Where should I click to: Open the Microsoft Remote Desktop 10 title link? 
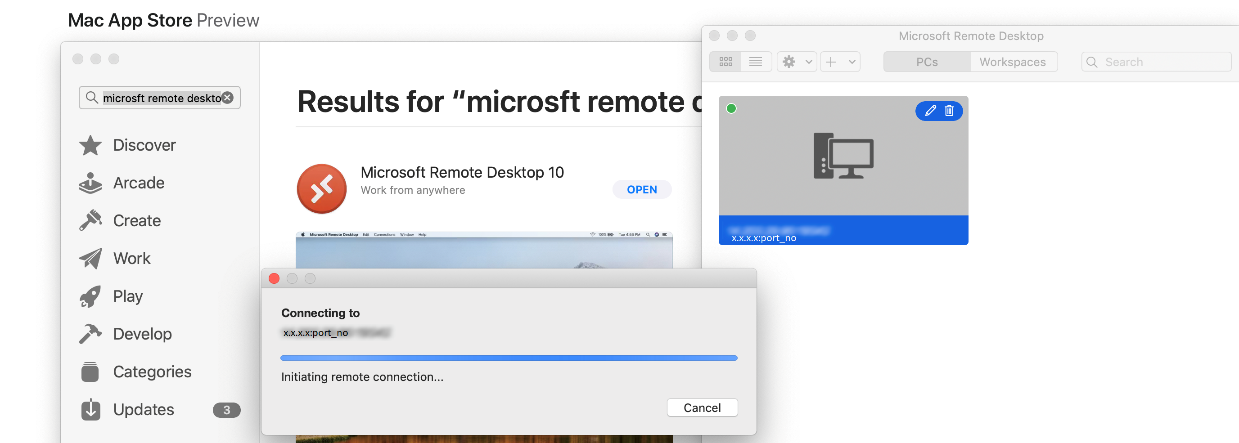click(x=462, y=172)
